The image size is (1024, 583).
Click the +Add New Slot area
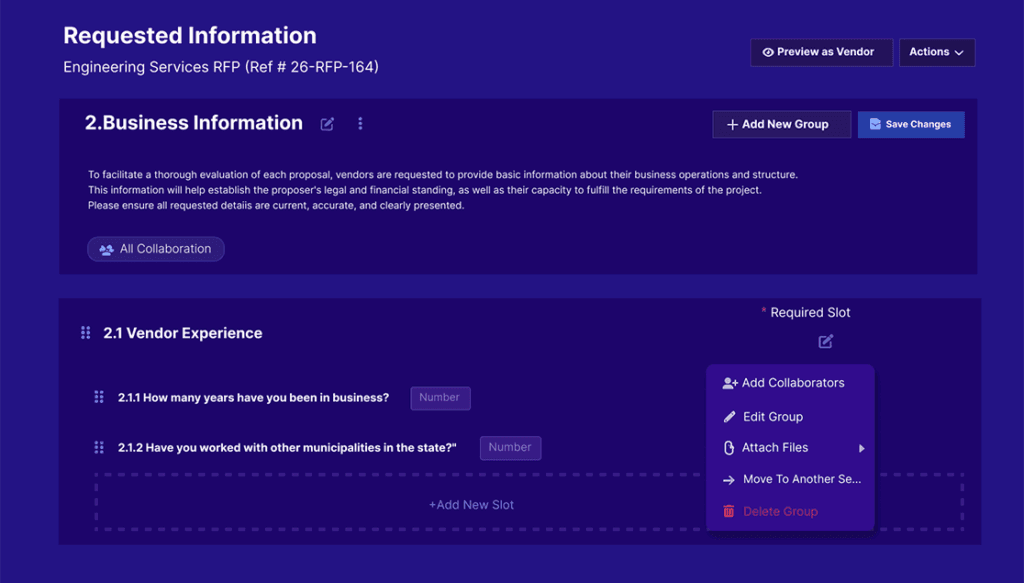click(x=471, y=505)
